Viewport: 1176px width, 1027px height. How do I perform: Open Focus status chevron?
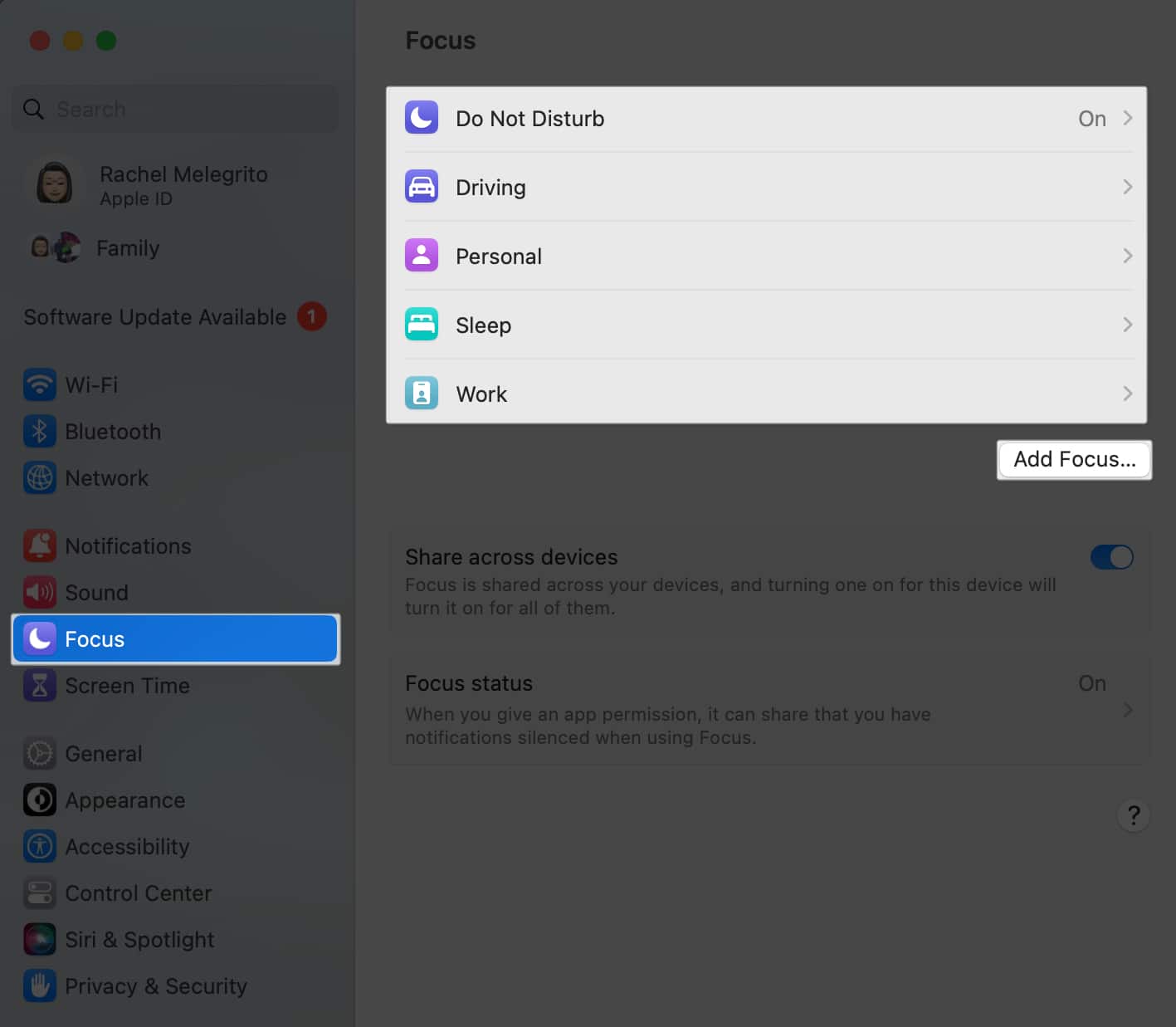pyautogui.click(x=1128, y=710)
